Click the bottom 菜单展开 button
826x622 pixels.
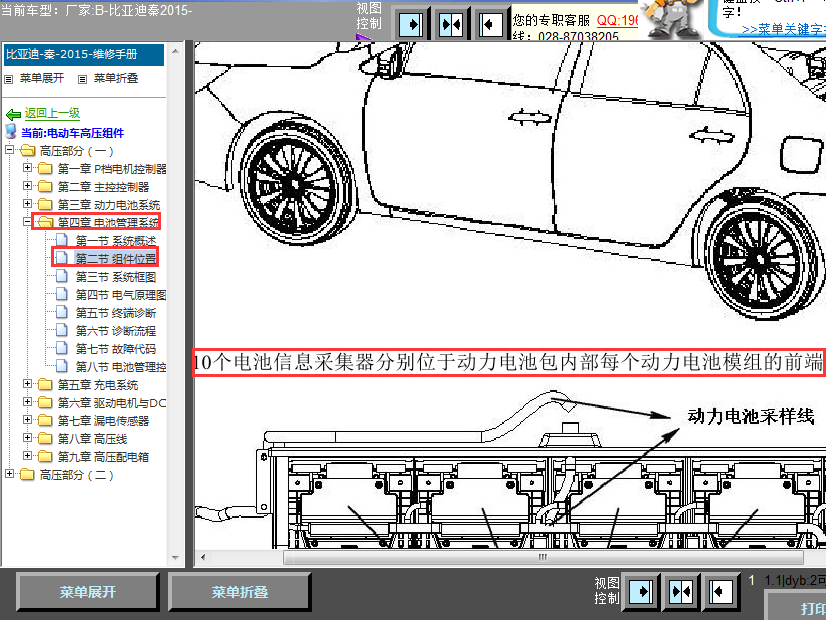coord(87,592)
